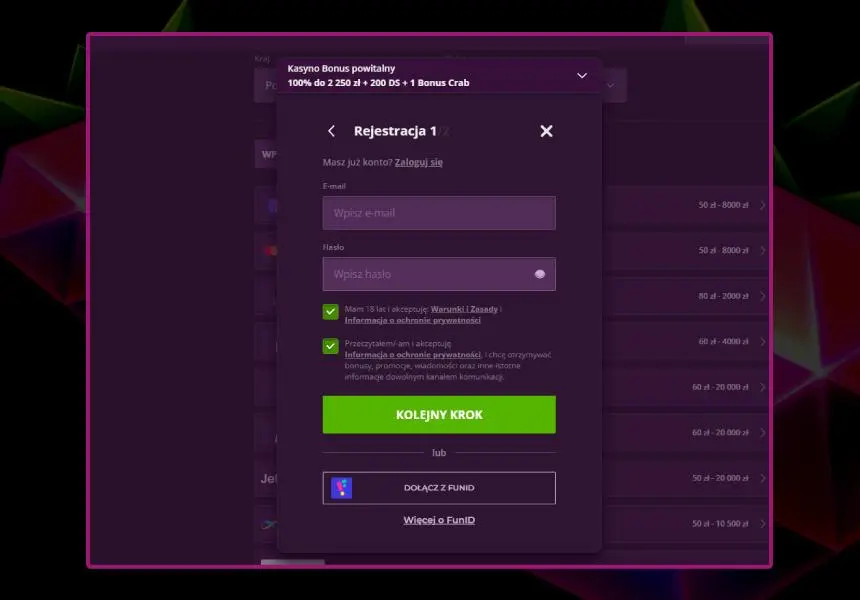Follow the 'Więcej o FunID' link

click(x=439, y=520)
